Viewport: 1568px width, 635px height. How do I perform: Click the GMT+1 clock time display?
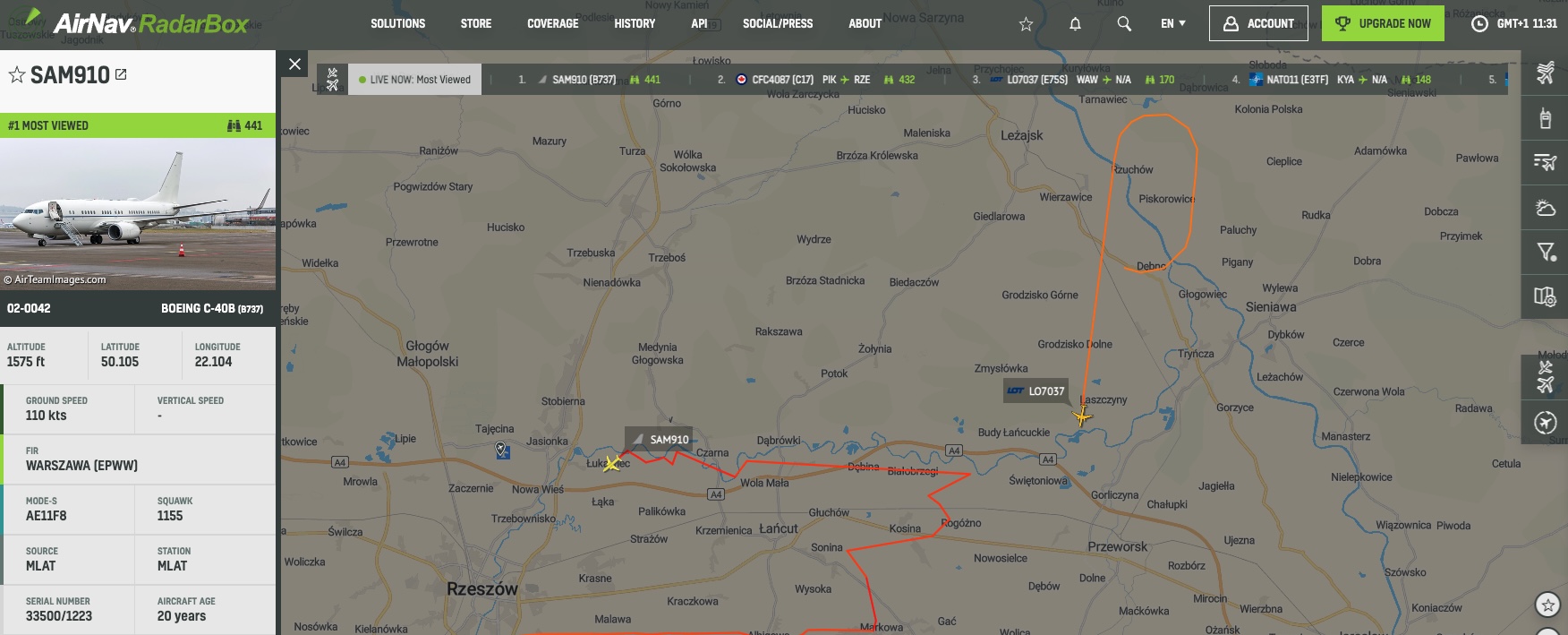(1514, 23)
